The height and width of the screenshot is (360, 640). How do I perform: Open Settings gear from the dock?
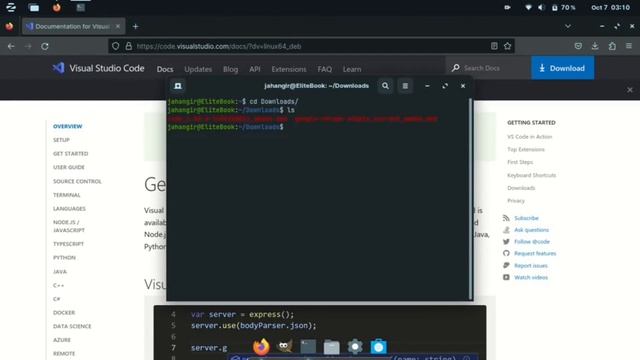tap(355, 347)
